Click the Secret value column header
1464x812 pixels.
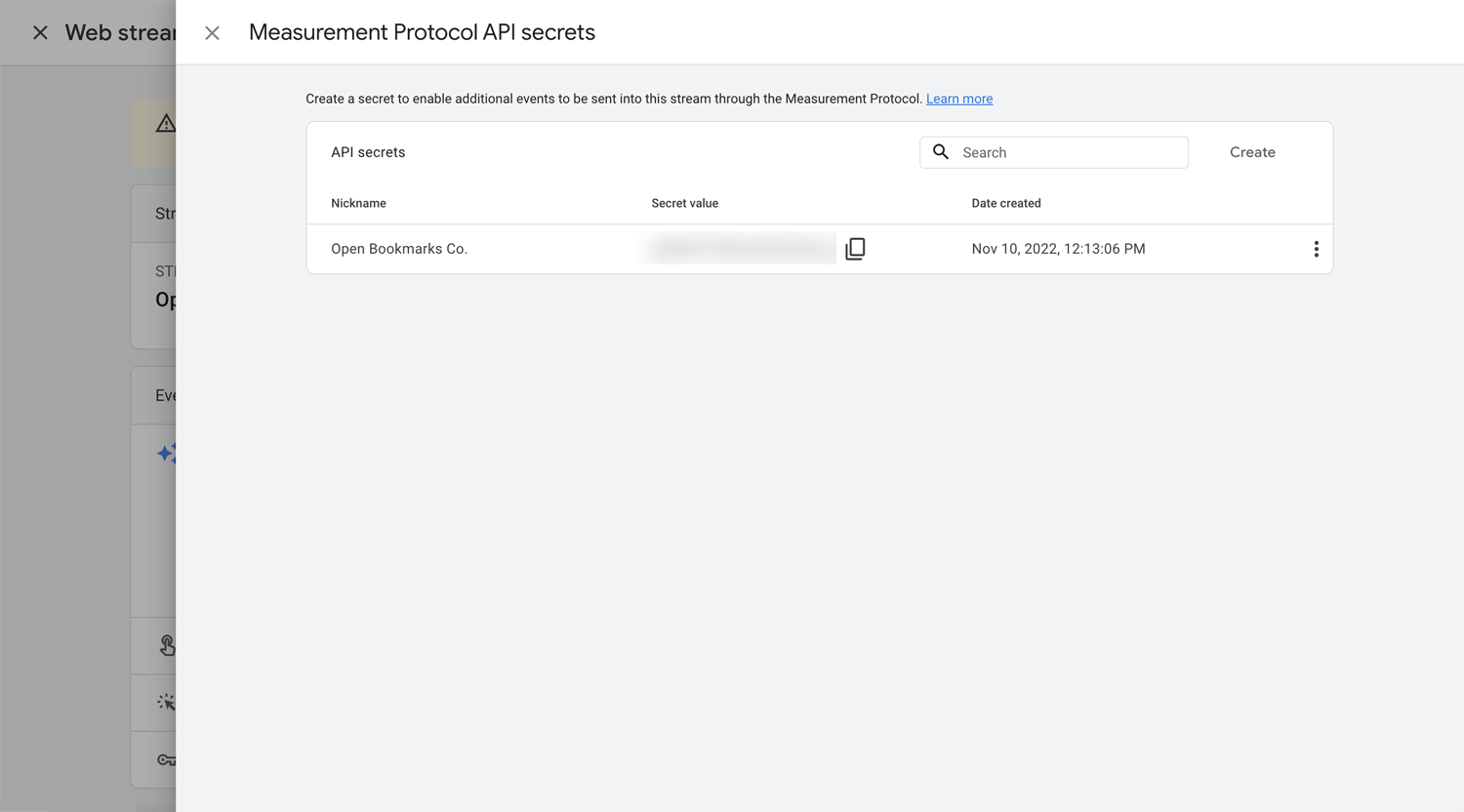684,203
